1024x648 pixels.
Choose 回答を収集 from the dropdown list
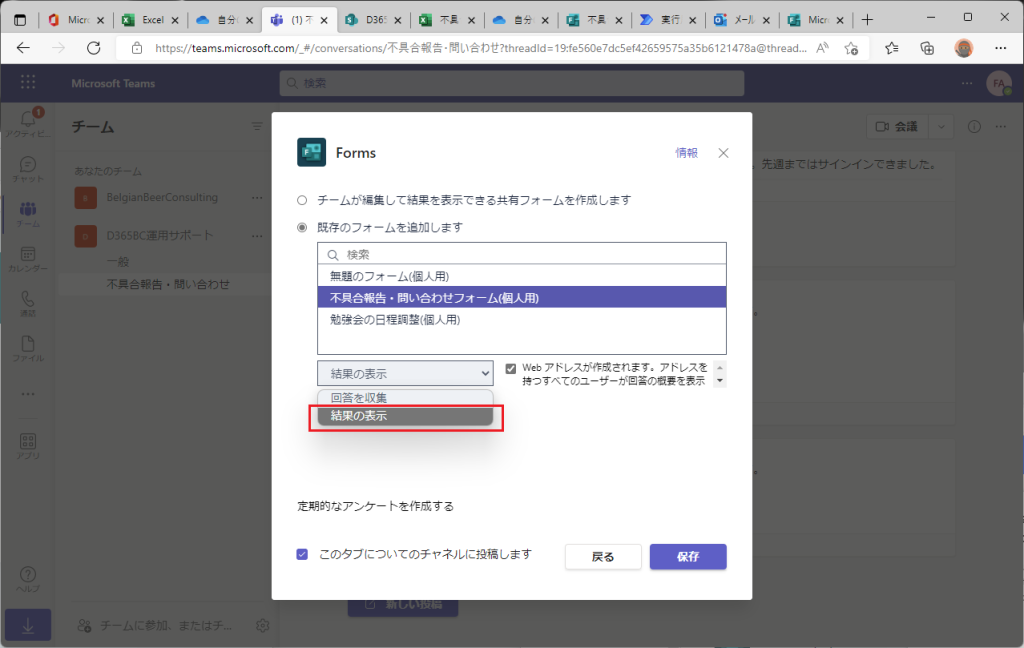tap(405, 398)
